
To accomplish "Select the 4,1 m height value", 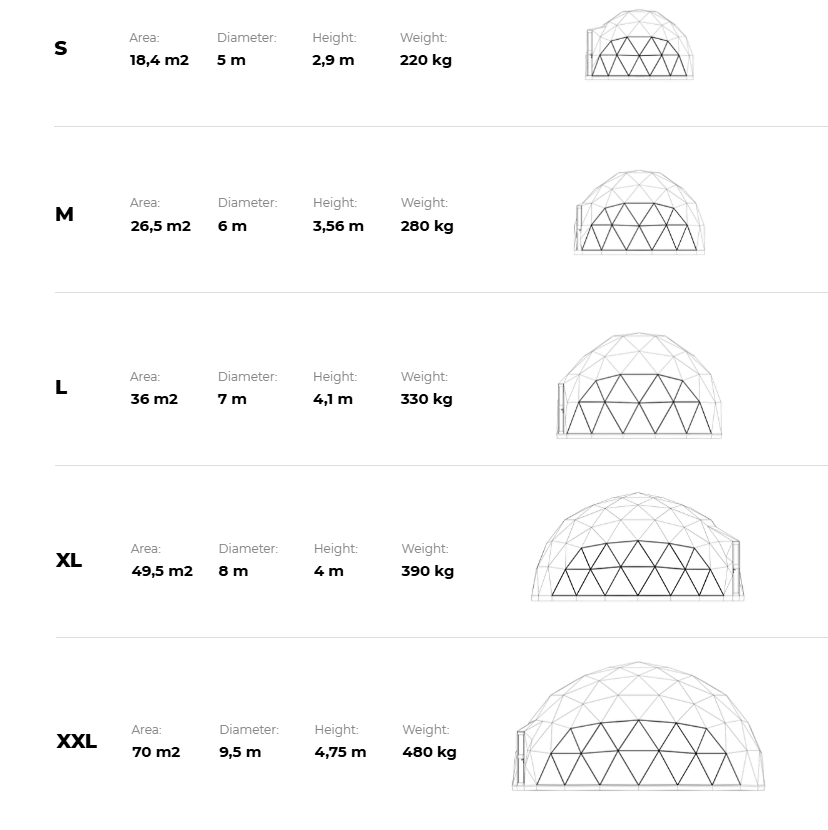I will pyautogui.click(x=333, y=399).
